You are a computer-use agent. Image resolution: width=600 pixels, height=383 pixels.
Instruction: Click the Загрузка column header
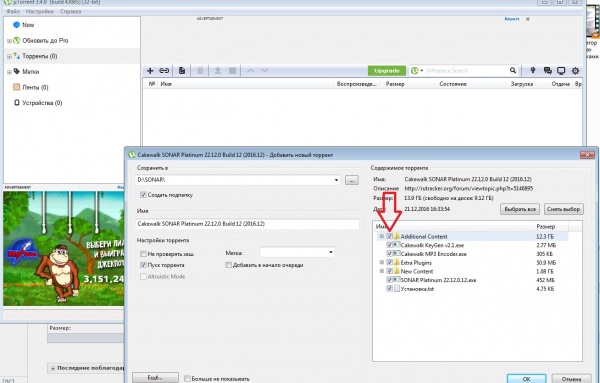[x=522, y=84]
